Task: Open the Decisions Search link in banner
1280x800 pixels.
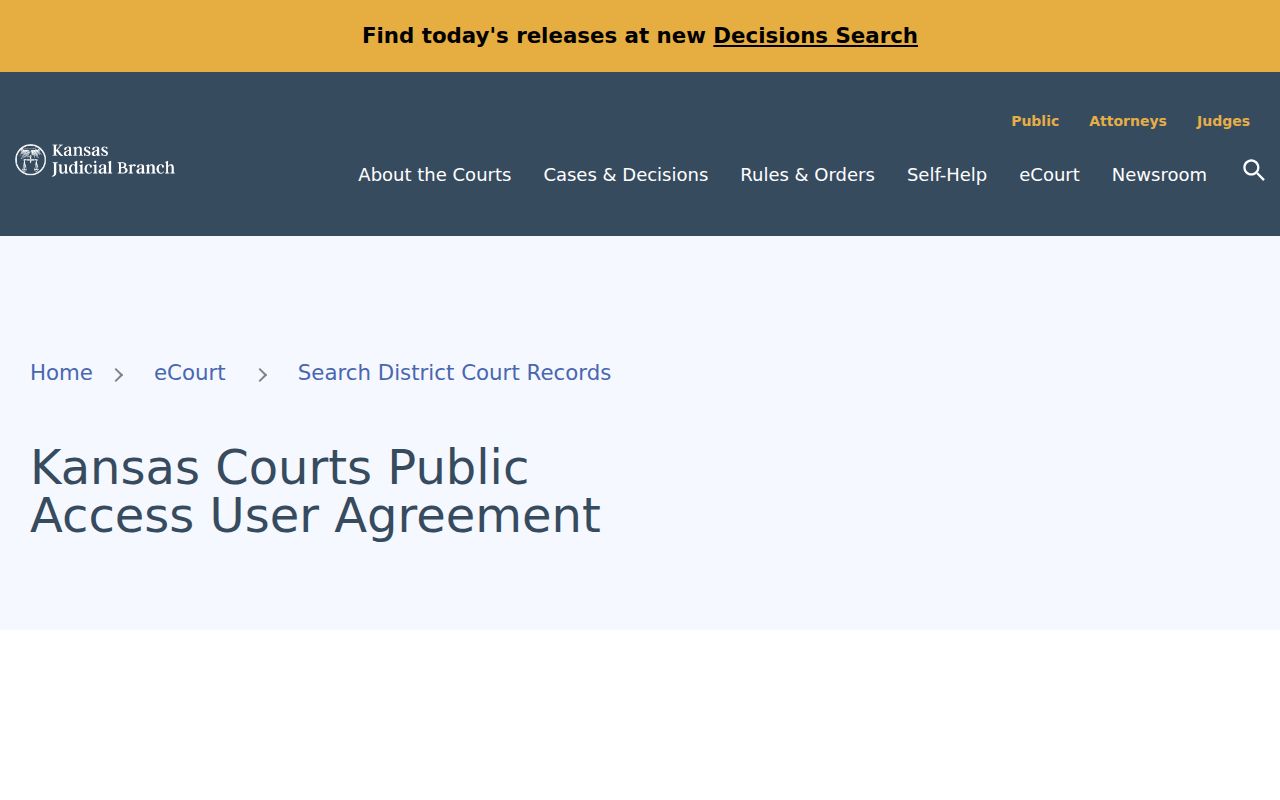Action: coord(815,36)
